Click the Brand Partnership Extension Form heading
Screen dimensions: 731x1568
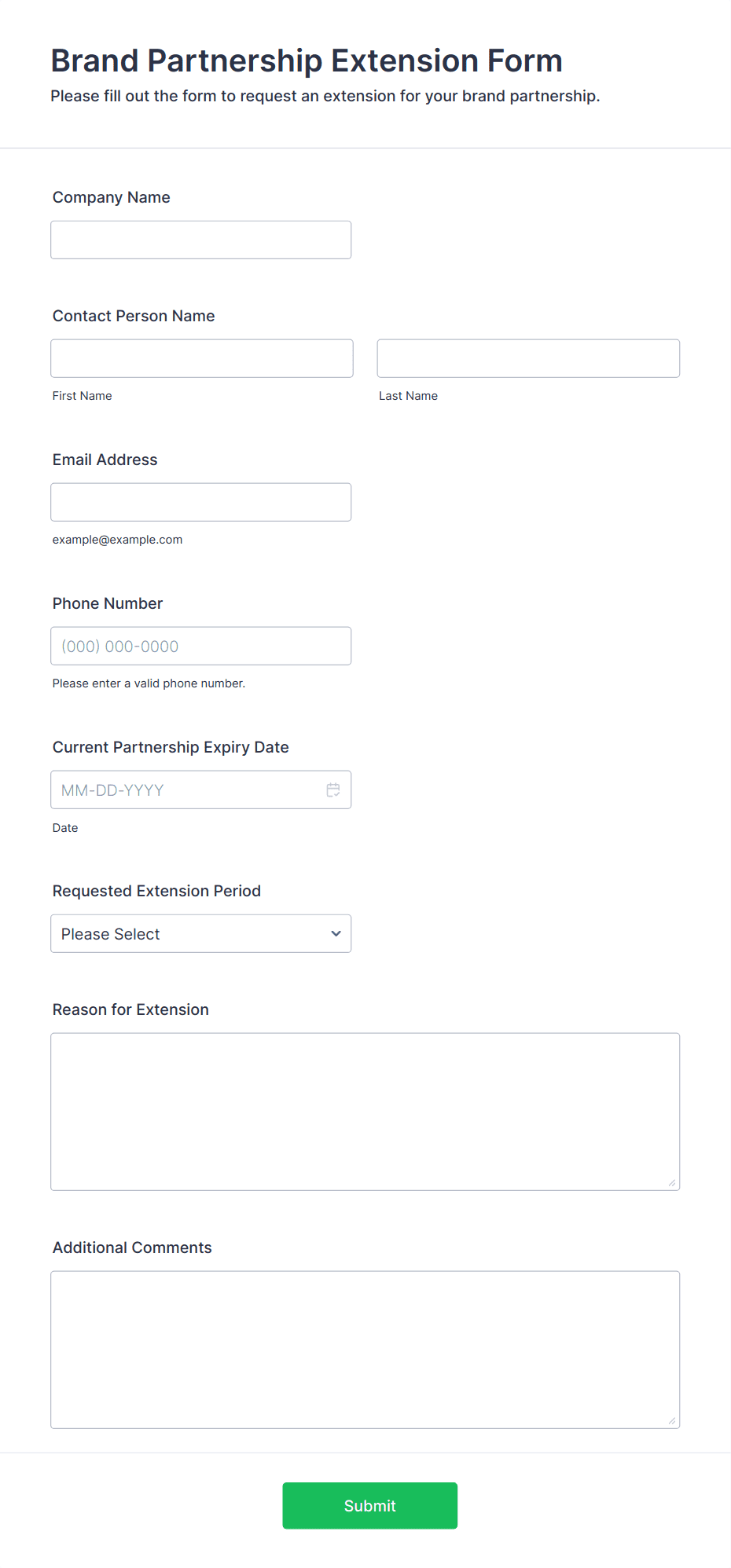click(x=307, y=60)
